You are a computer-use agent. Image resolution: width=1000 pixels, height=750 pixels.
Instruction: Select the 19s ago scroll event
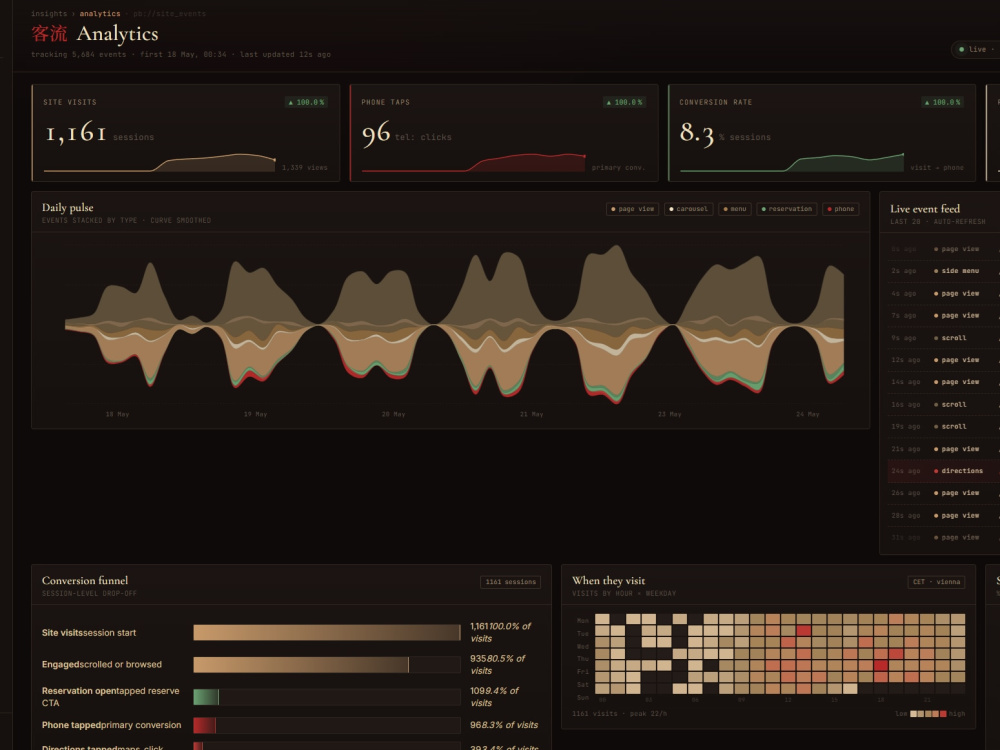click(943, 427)
